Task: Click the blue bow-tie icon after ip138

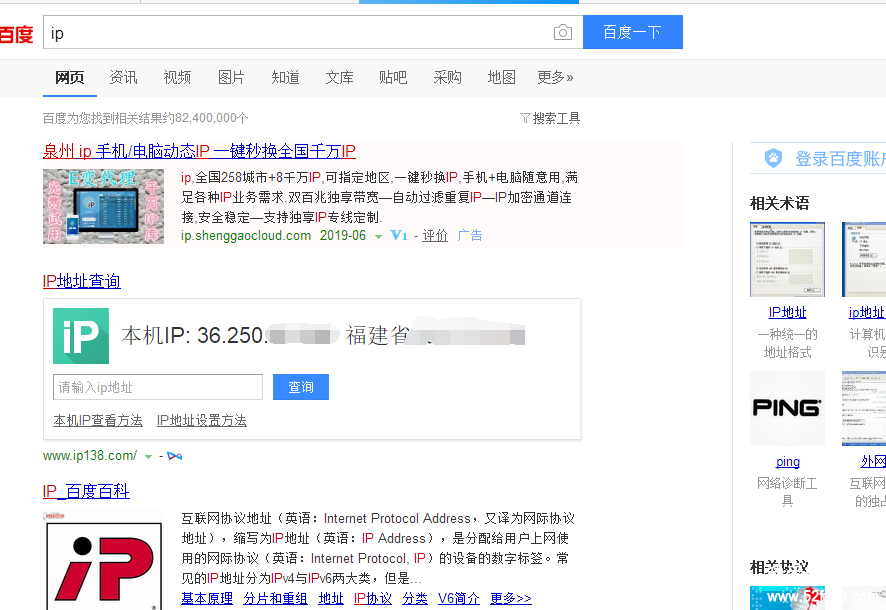Action: tap(175, 456)
